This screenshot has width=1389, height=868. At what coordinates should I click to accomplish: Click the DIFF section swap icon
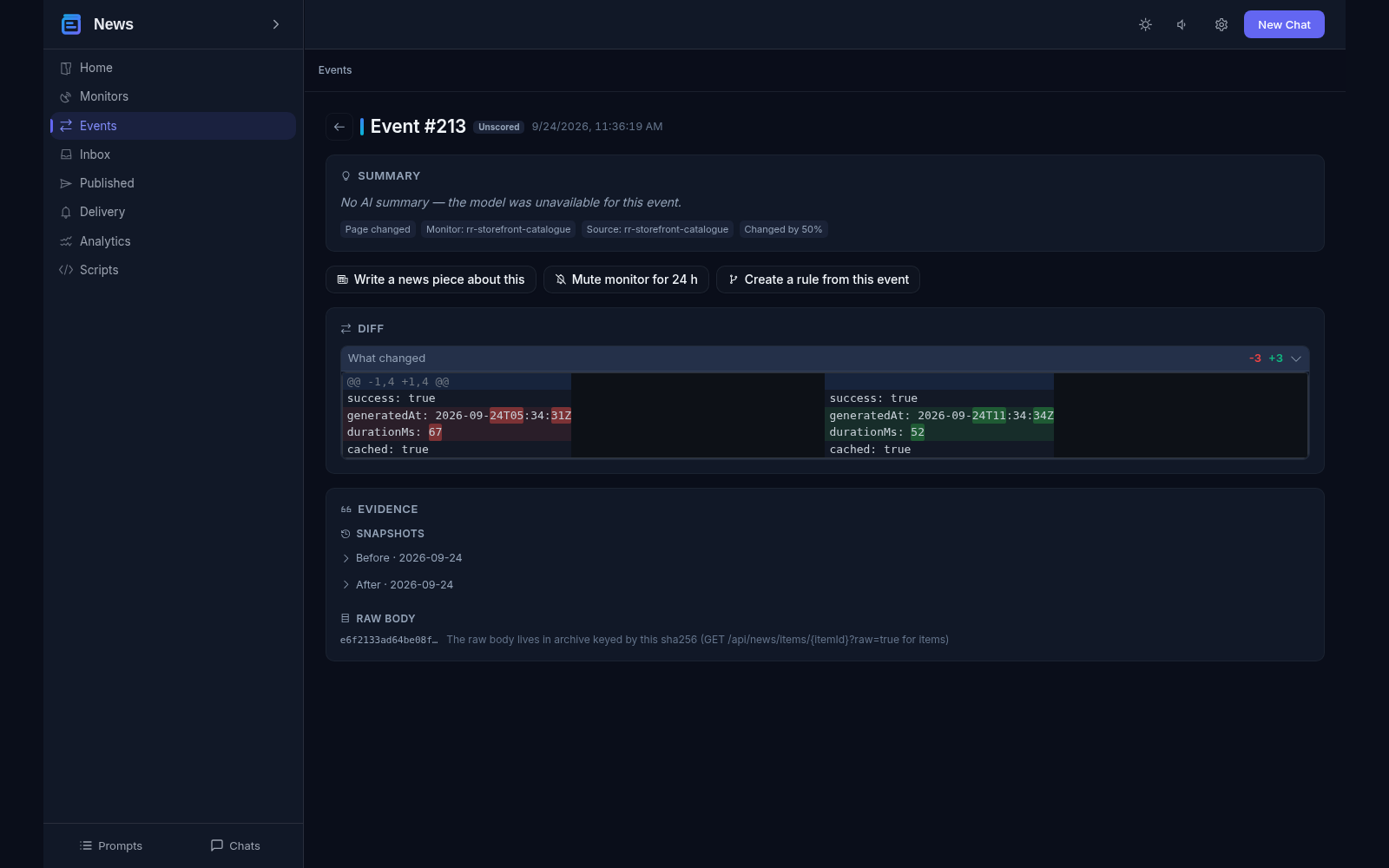coord(346,329)
